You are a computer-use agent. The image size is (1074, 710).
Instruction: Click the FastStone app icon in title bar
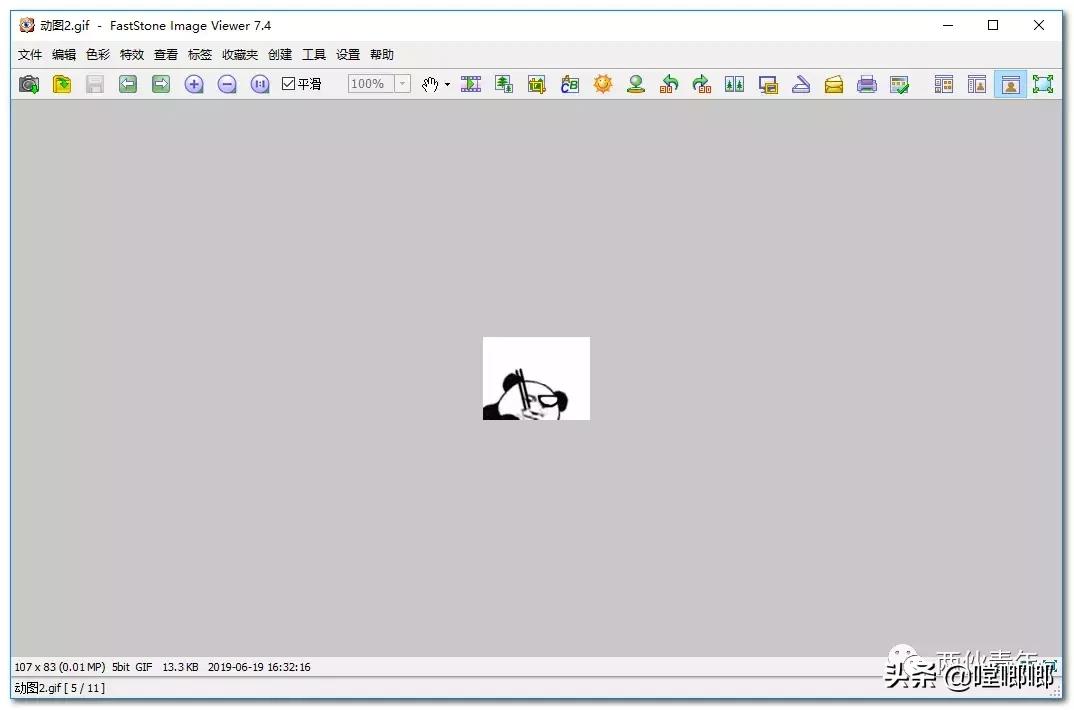coord(27,25)
